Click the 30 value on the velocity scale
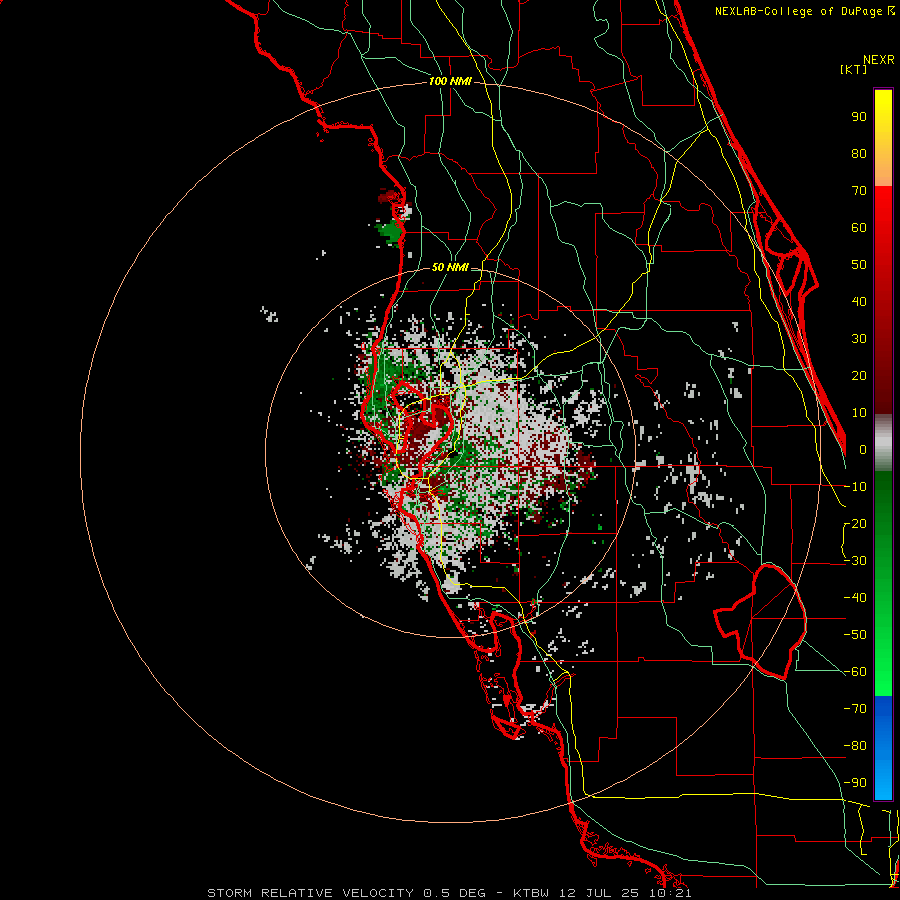900x900 pixels. [x=859, y=339]
